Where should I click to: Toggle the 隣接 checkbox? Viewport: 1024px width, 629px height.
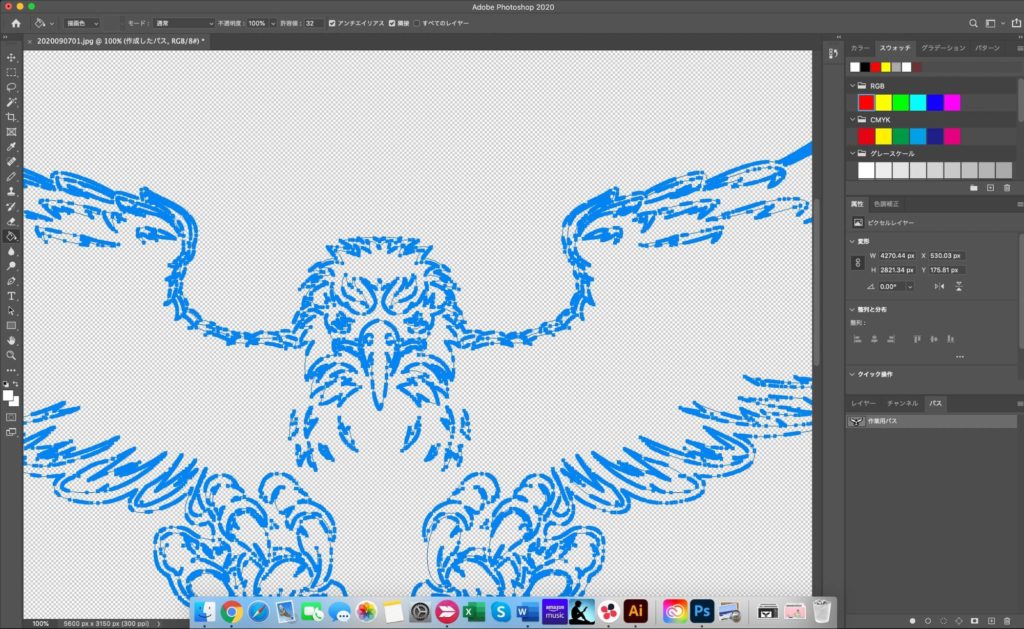tap(392, 23)
